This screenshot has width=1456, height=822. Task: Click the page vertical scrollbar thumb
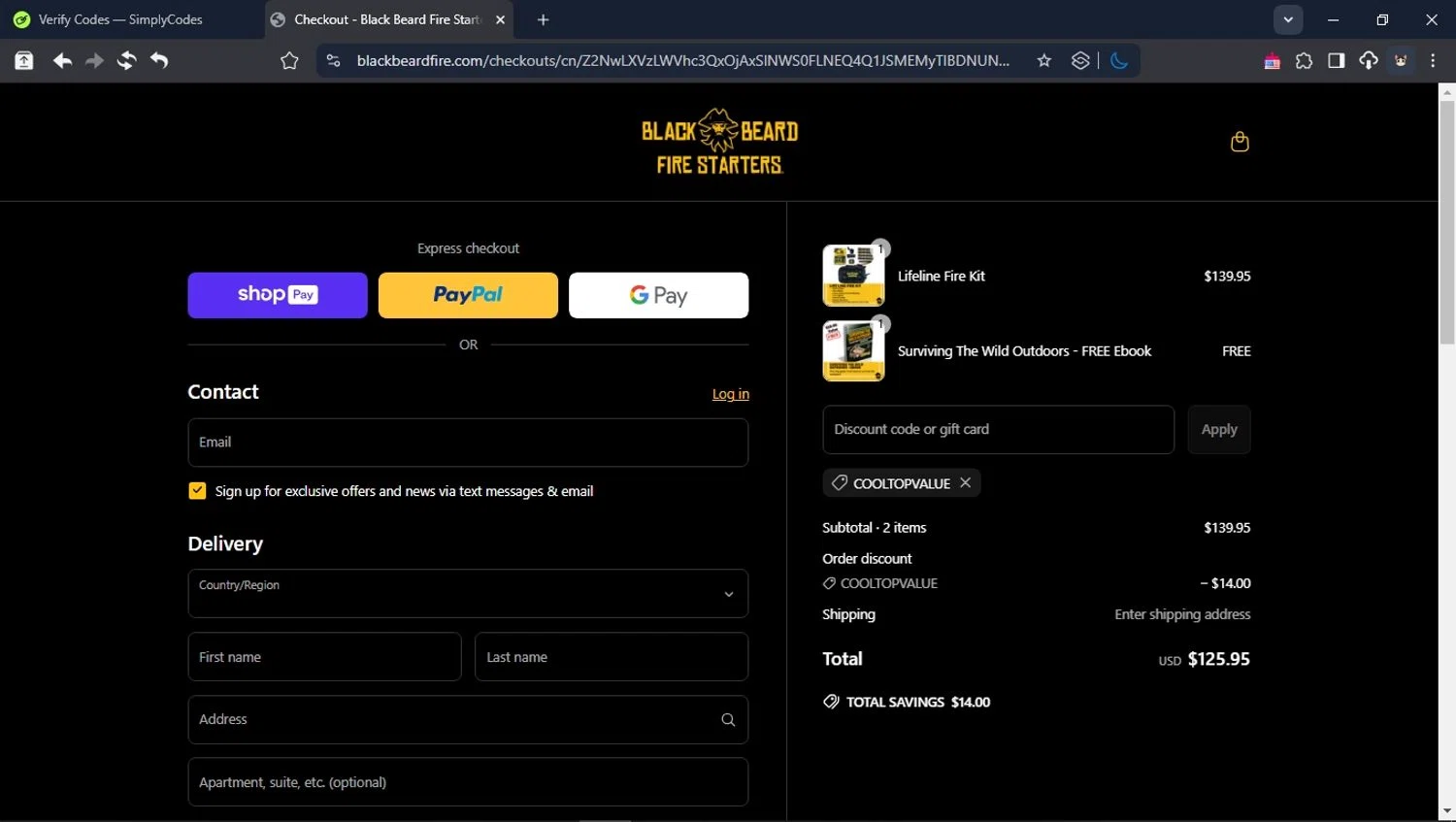(1446, 221)
